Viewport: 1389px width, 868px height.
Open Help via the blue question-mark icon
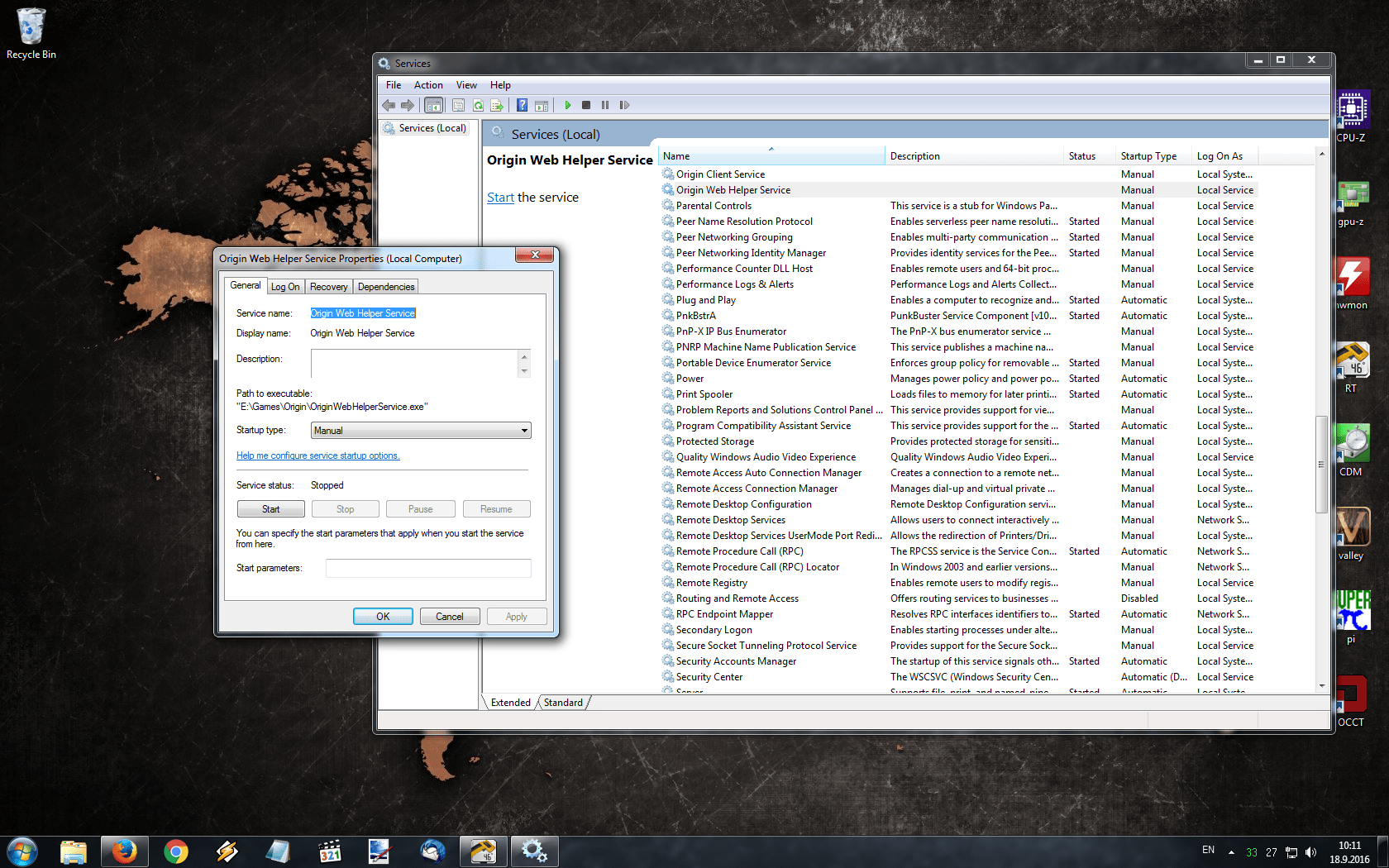pos(522,105)
